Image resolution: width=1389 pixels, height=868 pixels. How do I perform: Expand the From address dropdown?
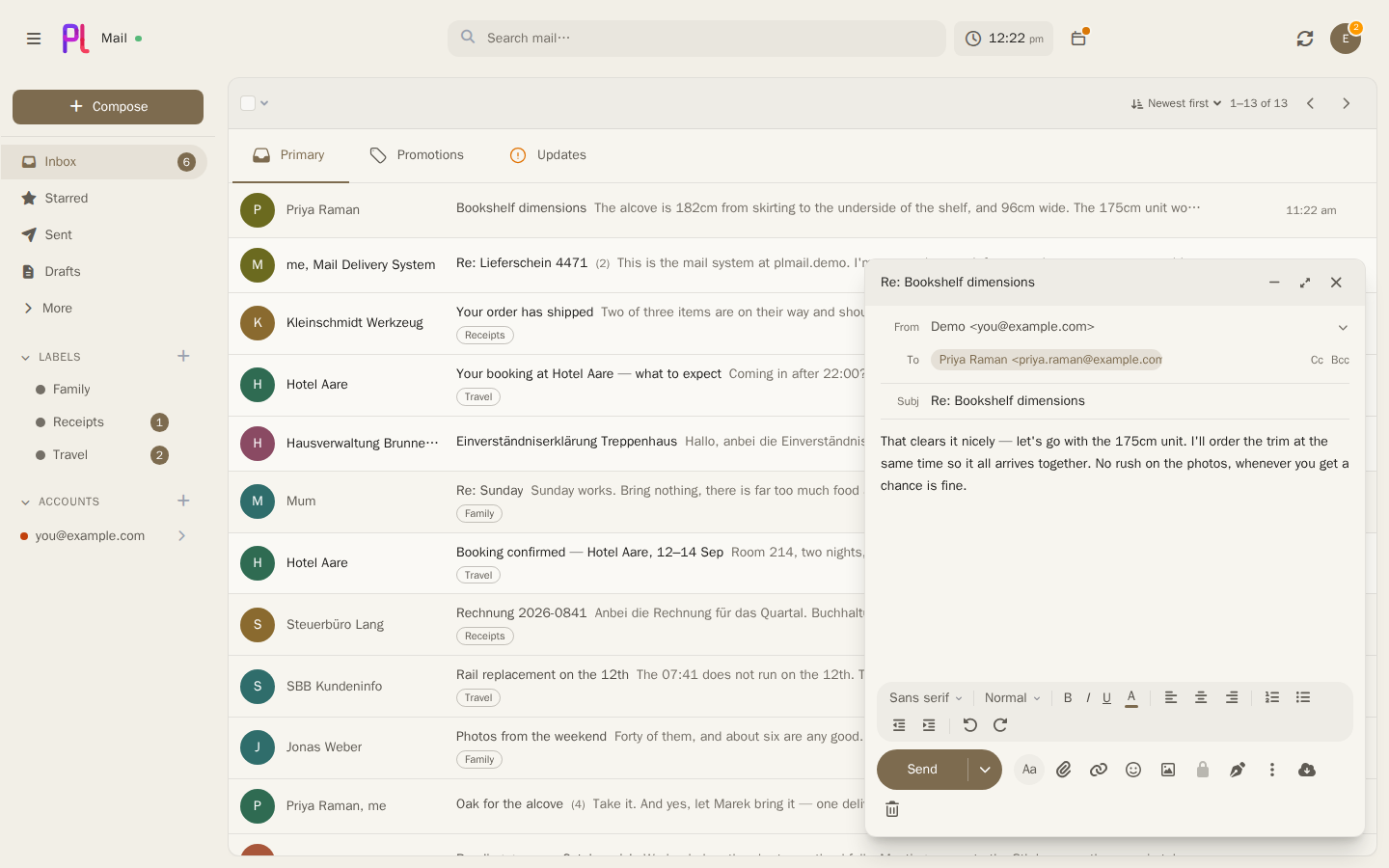(x=1343, y=328)
